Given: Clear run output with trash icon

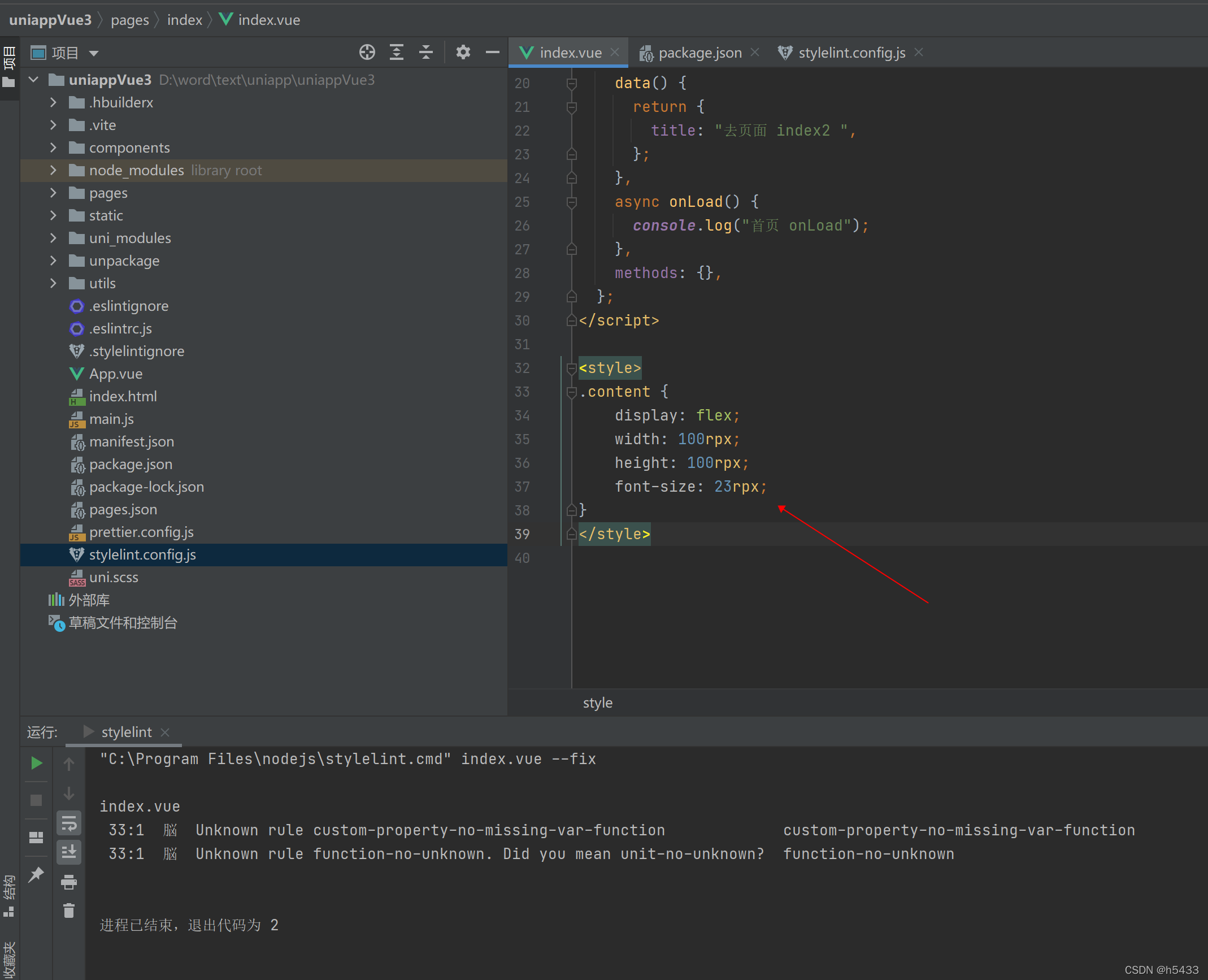Looking at the screenshot, I should coord(69,910).
